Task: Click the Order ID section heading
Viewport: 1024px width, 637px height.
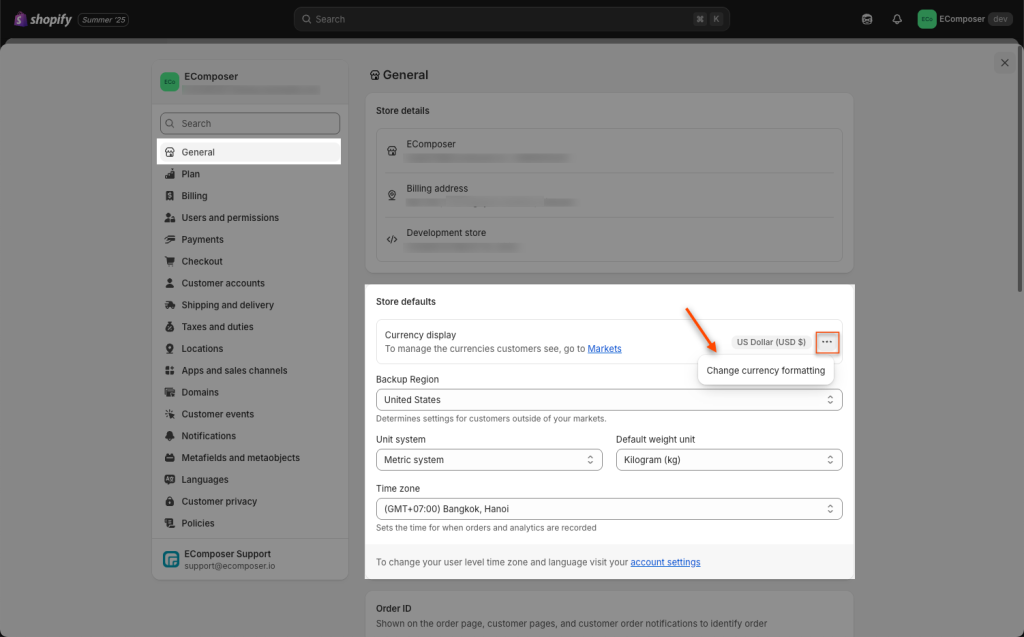Action: pyautogui.click(x=393, y=608)
